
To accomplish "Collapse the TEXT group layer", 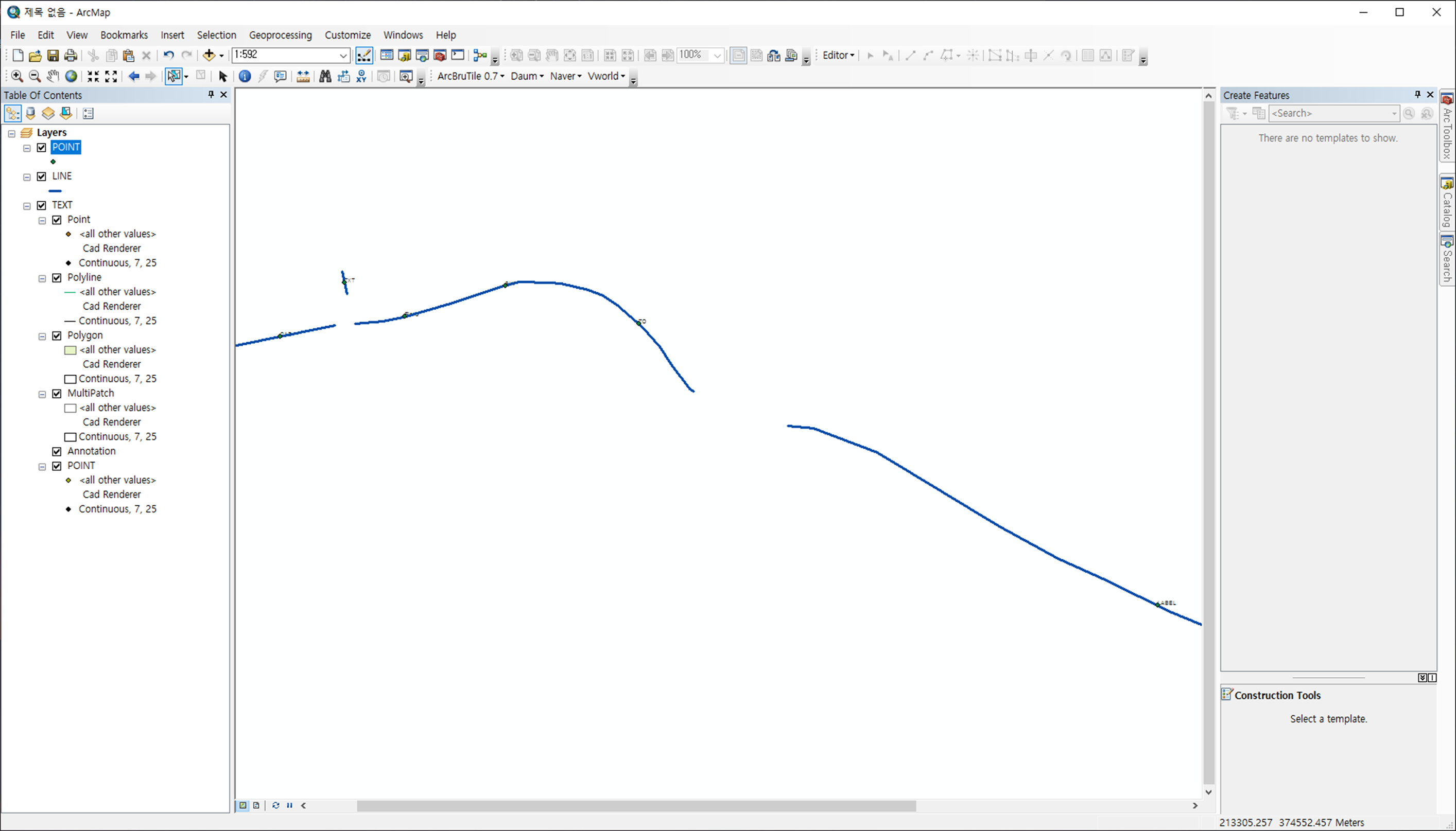I will click(x=27, y=205).
